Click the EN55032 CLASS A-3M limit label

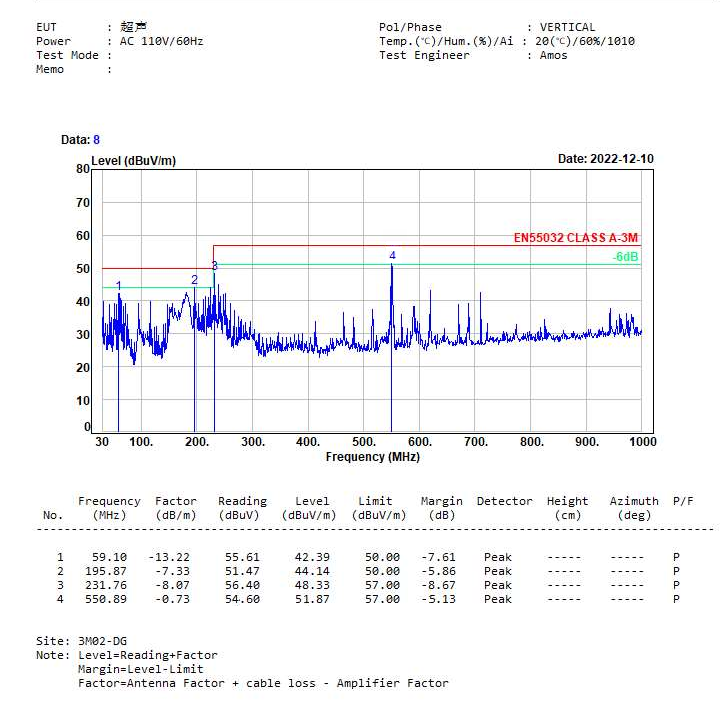pos(575,238)
